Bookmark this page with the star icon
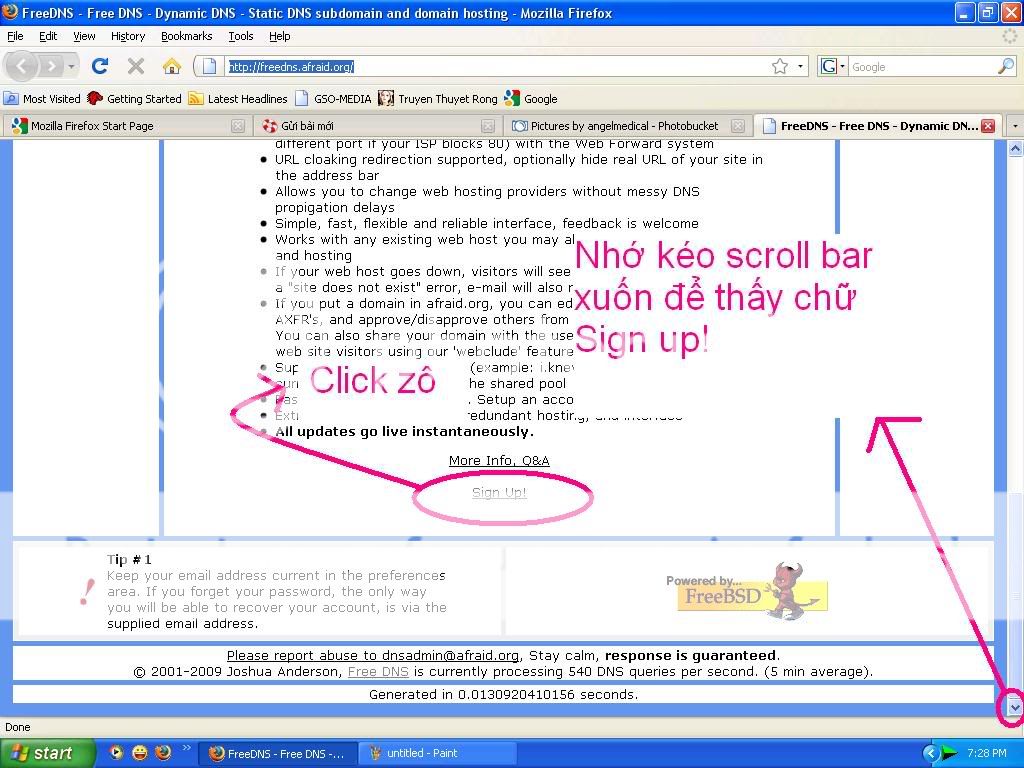Screen dimensions: 1024x768 (780, 66)
